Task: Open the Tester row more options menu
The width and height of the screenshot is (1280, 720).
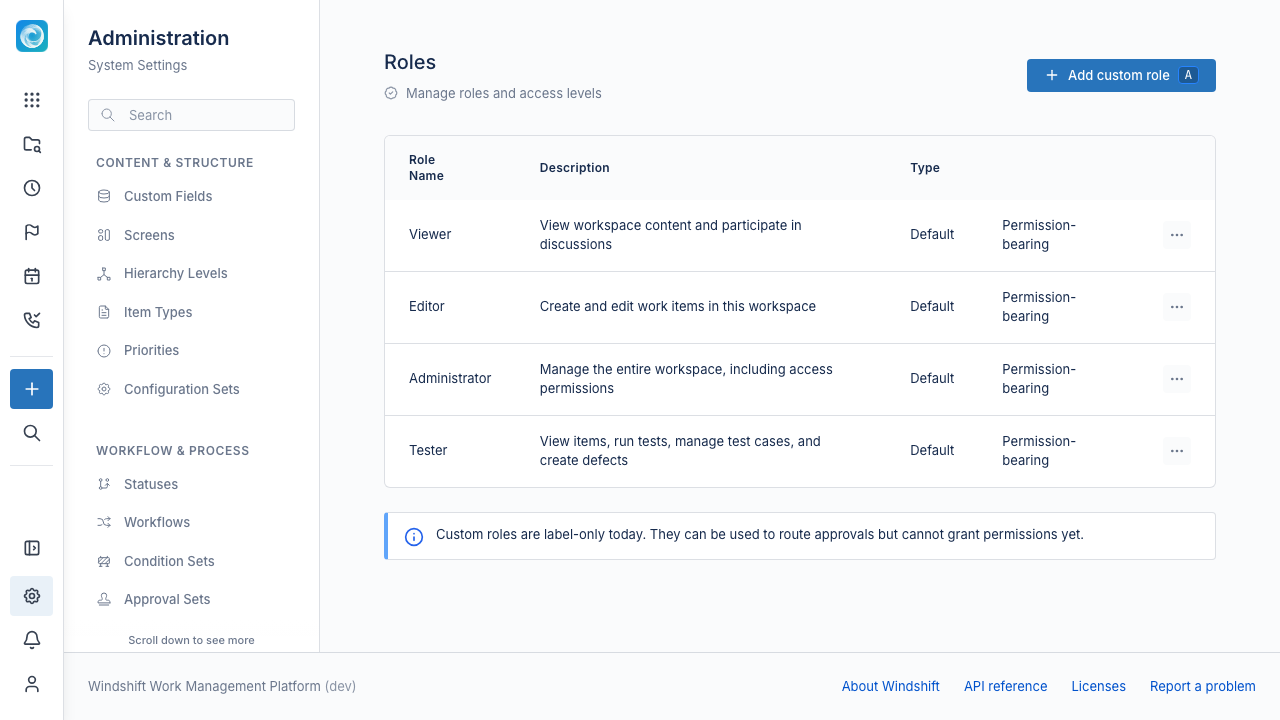Action: (1177, 451)
